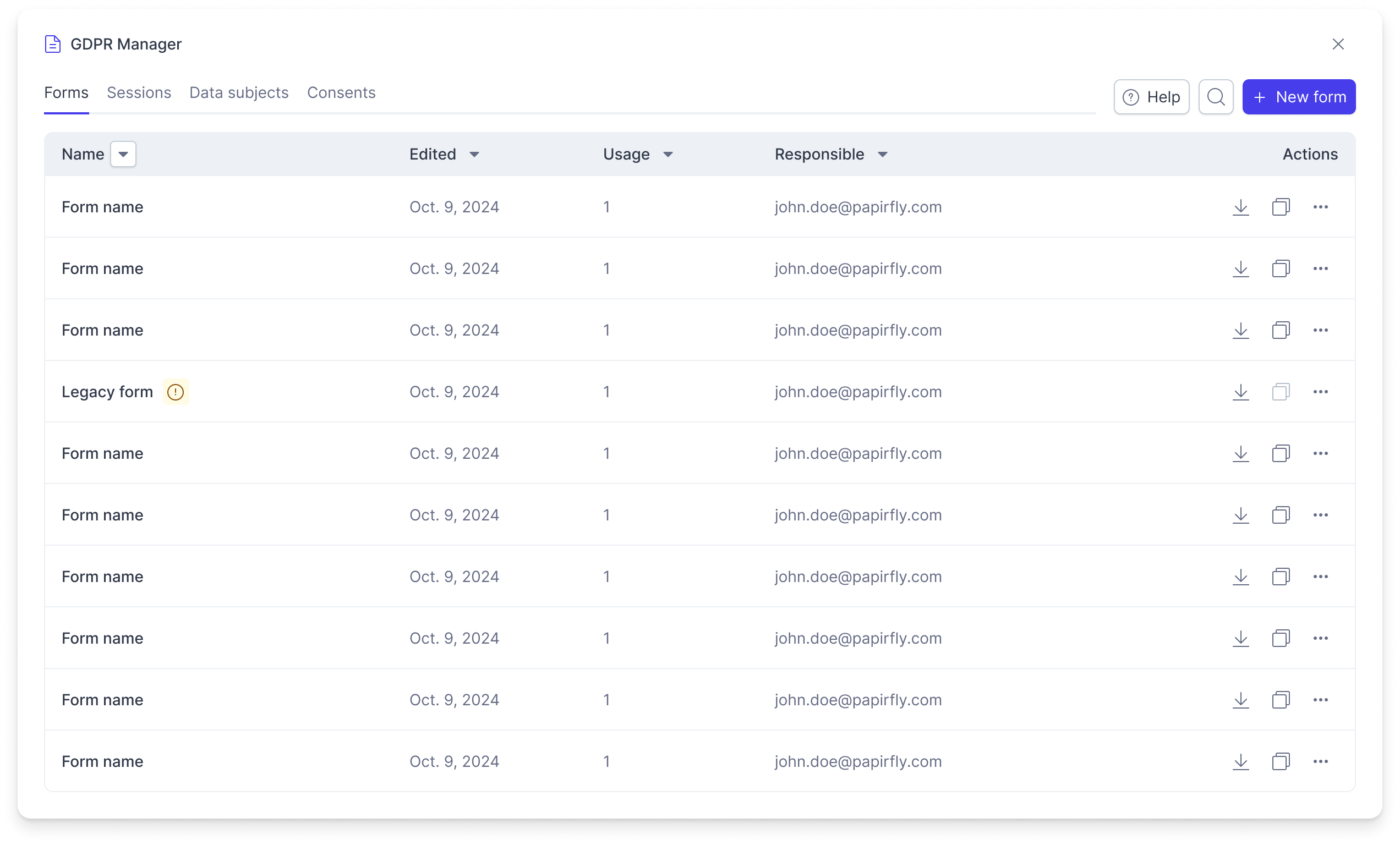Open more options on first Form name row
This screenshot has height=845, width=1400.
(1320, 207)
